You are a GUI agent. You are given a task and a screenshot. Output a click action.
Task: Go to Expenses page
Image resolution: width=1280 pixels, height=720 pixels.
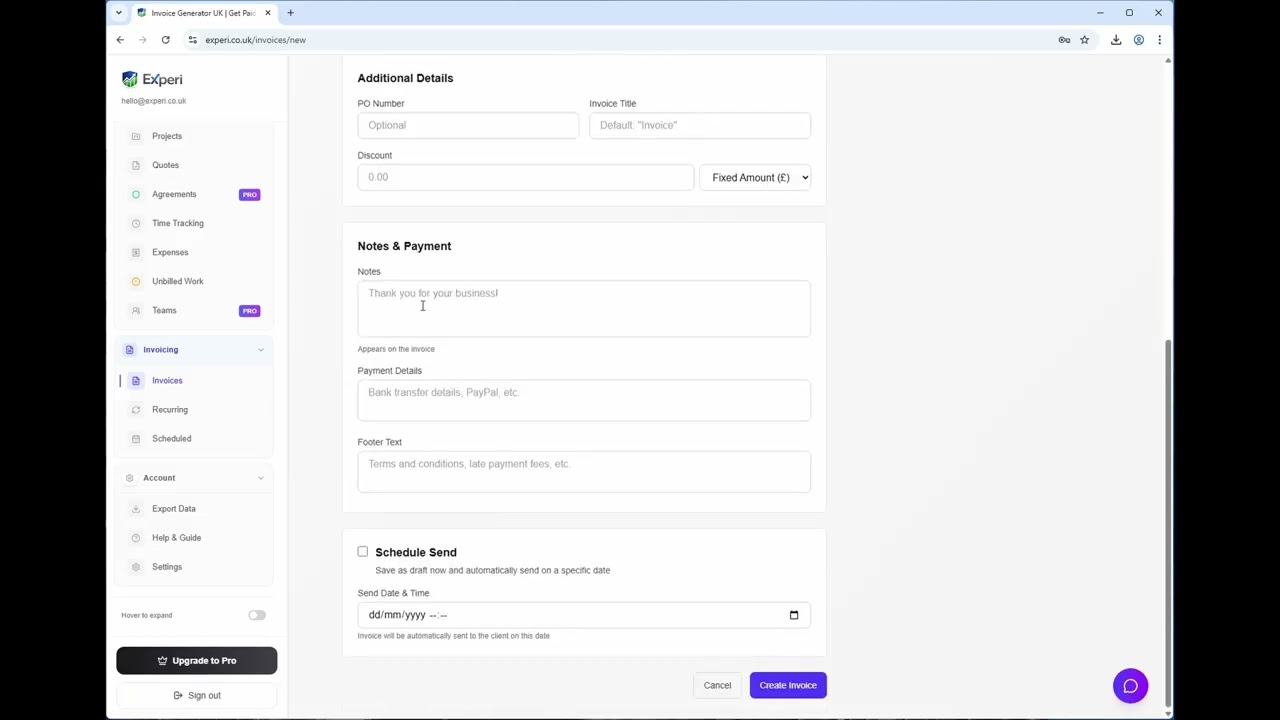pyautogui.click(x=170, y=252)
